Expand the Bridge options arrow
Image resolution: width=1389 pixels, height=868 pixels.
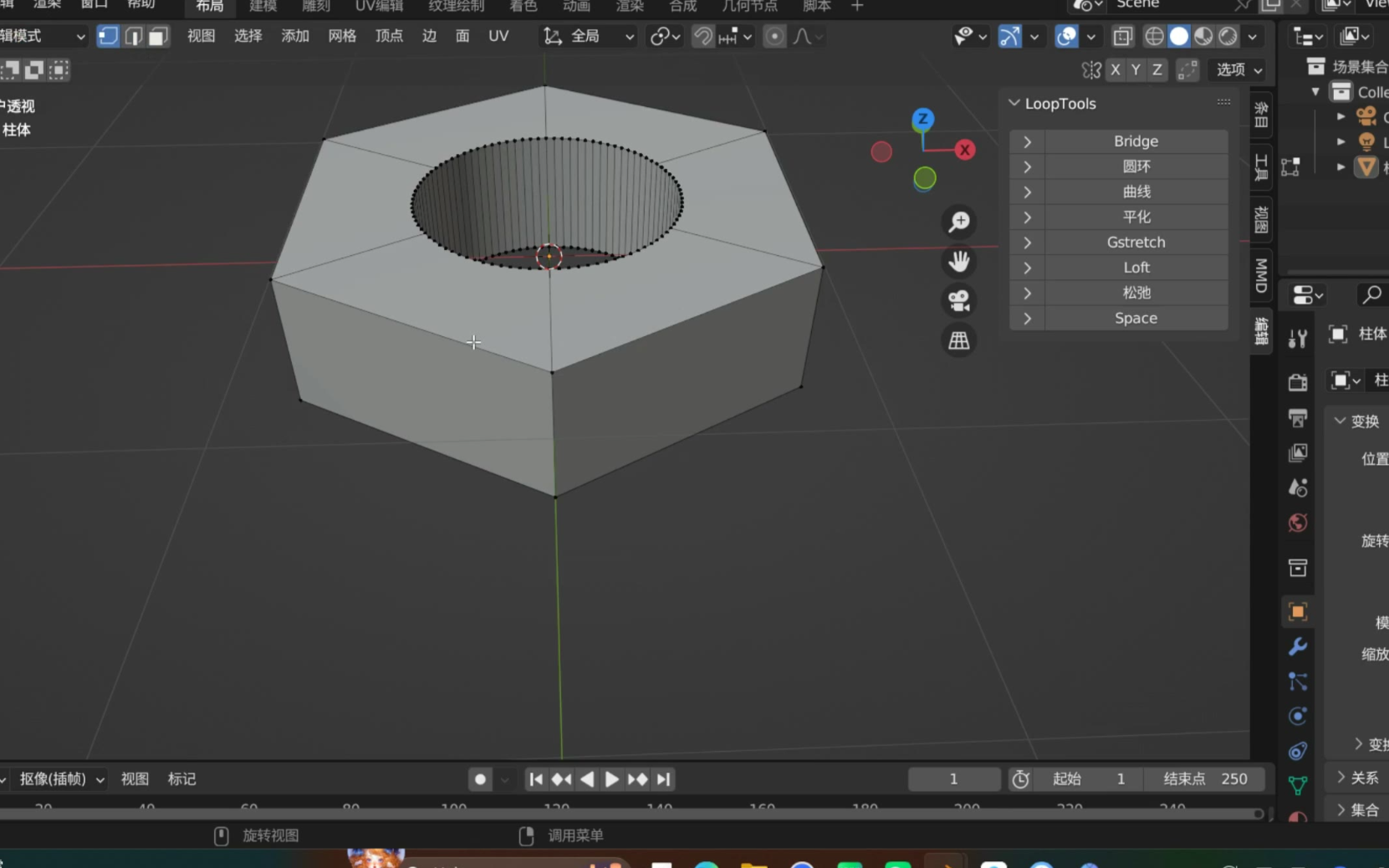1028,141
